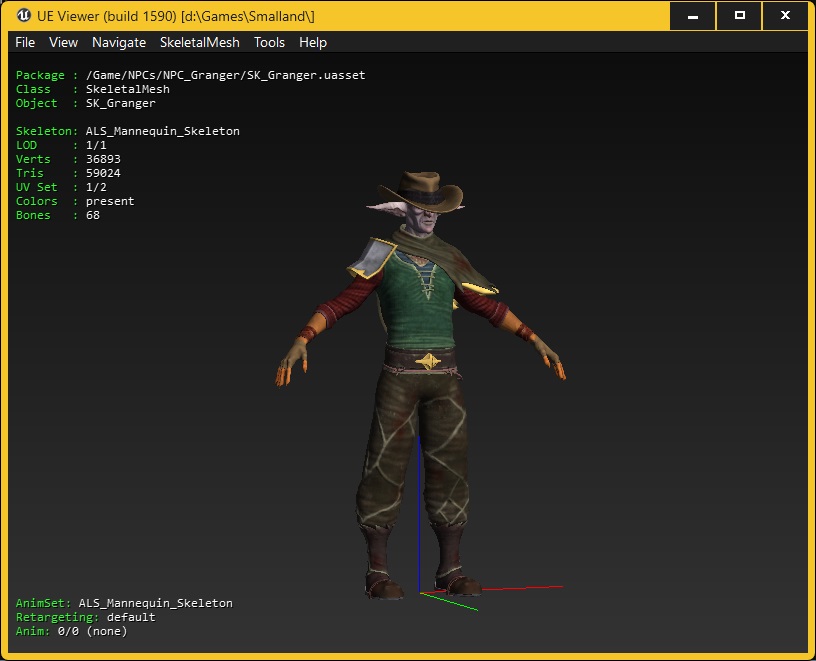The width and height of the screenshot is (816, 661).
Task: Click the Unreal Engine logo icon in title bar
Action: (x=23, y=16)
